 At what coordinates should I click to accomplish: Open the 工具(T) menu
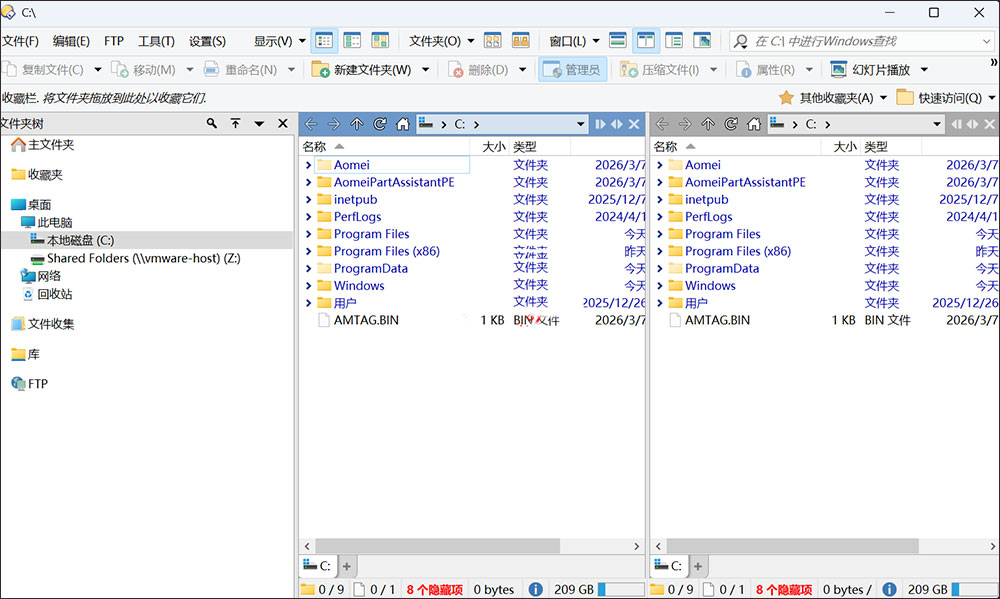pyautogui.click(x=156, y=41)
